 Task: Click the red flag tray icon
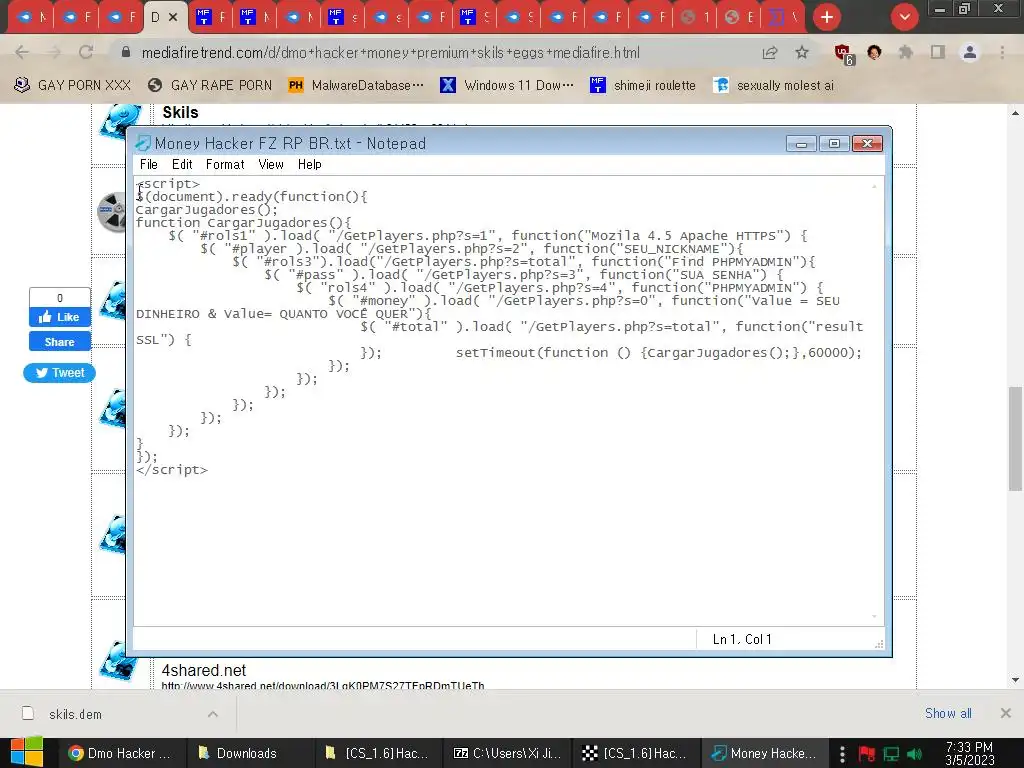867,754
